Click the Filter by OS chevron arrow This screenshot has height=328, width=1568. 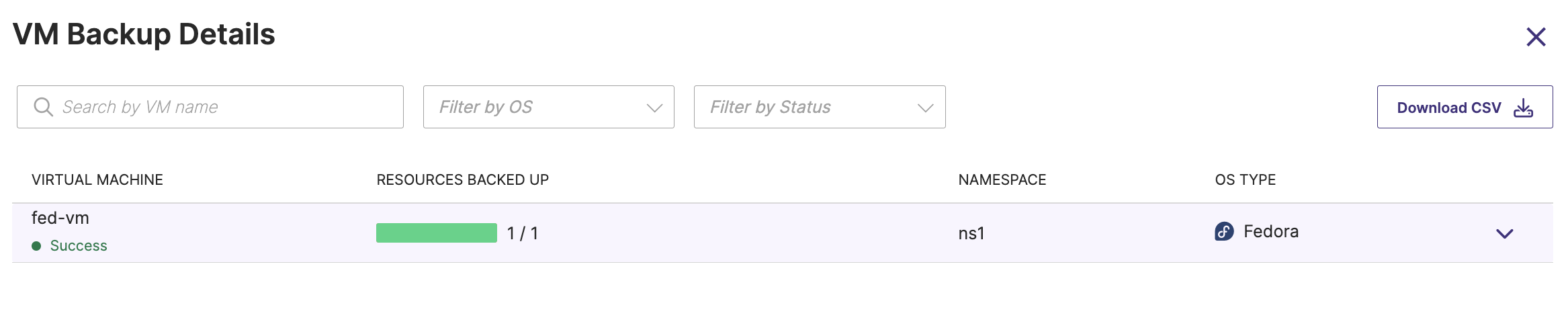654,108
